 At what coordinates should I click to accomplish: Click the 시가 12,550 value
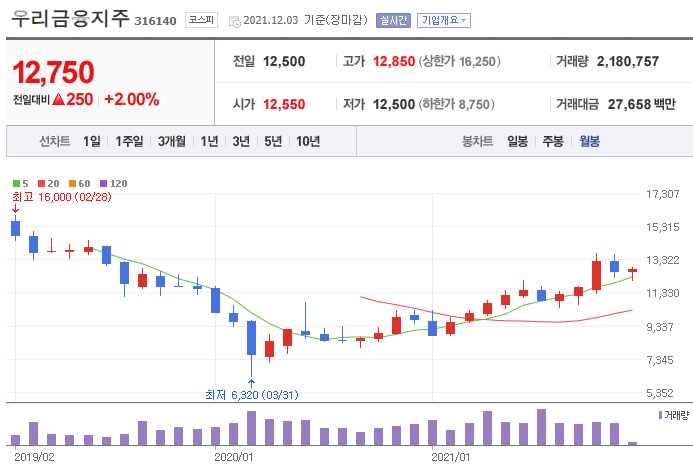coord(284,104)
